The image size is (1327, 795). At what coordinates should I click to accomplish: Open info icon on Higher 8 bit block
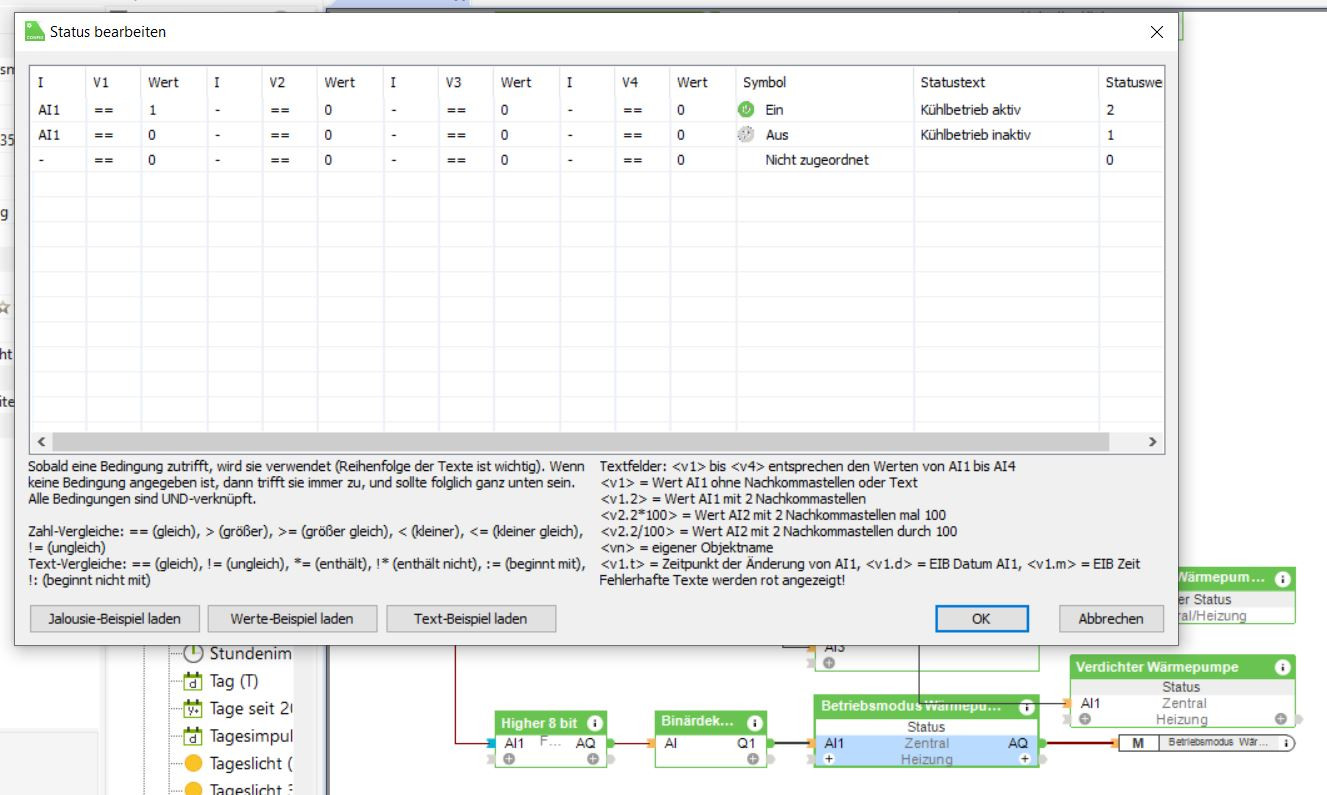pos(595,723)
